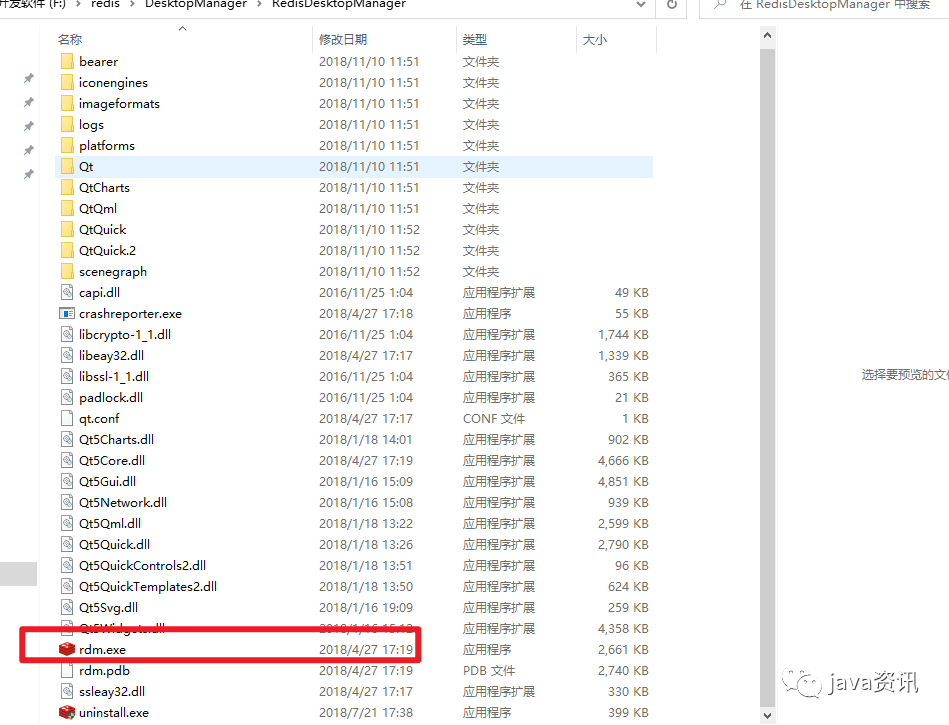Click the PDB 文件 type cell
This screenshot has height=725, width=949.
click(x=489, y=671)
